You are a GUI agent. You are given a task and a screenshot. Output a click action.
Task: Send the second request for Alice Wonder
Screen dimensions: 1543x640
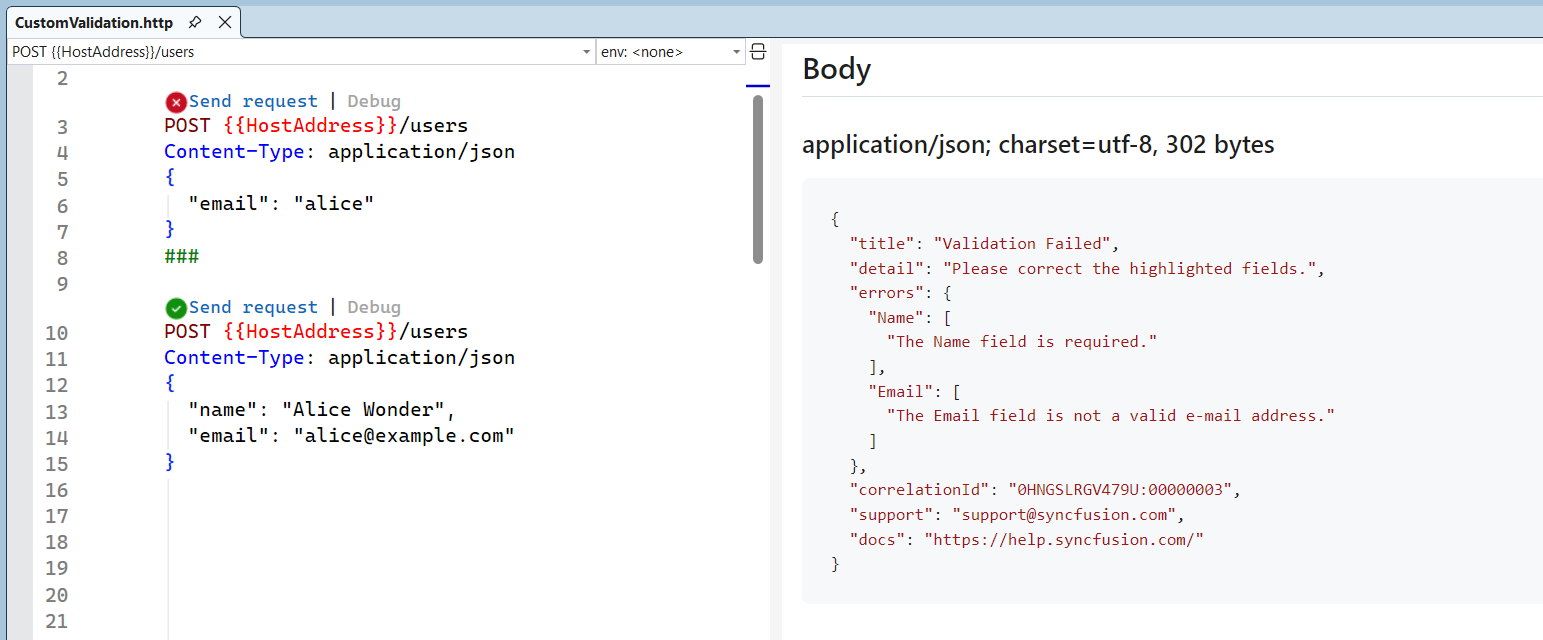coord(253,308)
